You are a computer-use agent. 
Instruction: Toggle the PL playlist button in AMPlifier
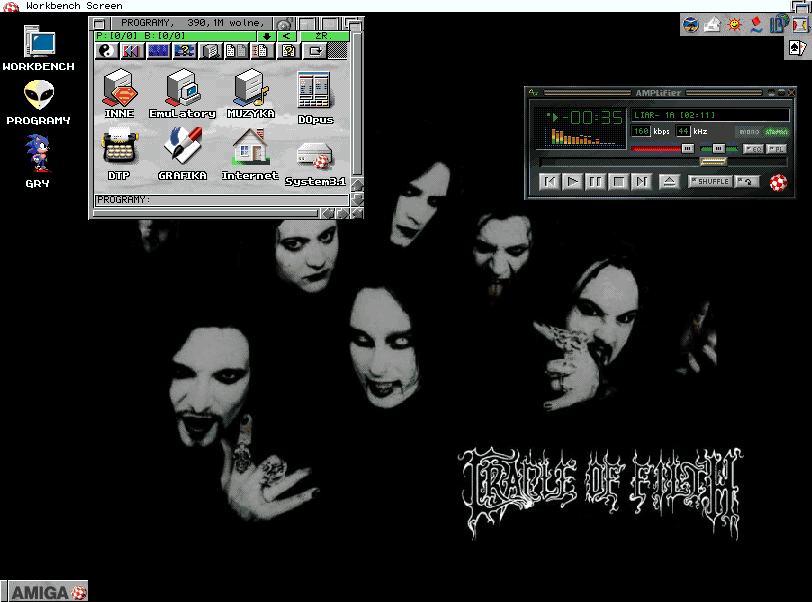click(776, 149)
